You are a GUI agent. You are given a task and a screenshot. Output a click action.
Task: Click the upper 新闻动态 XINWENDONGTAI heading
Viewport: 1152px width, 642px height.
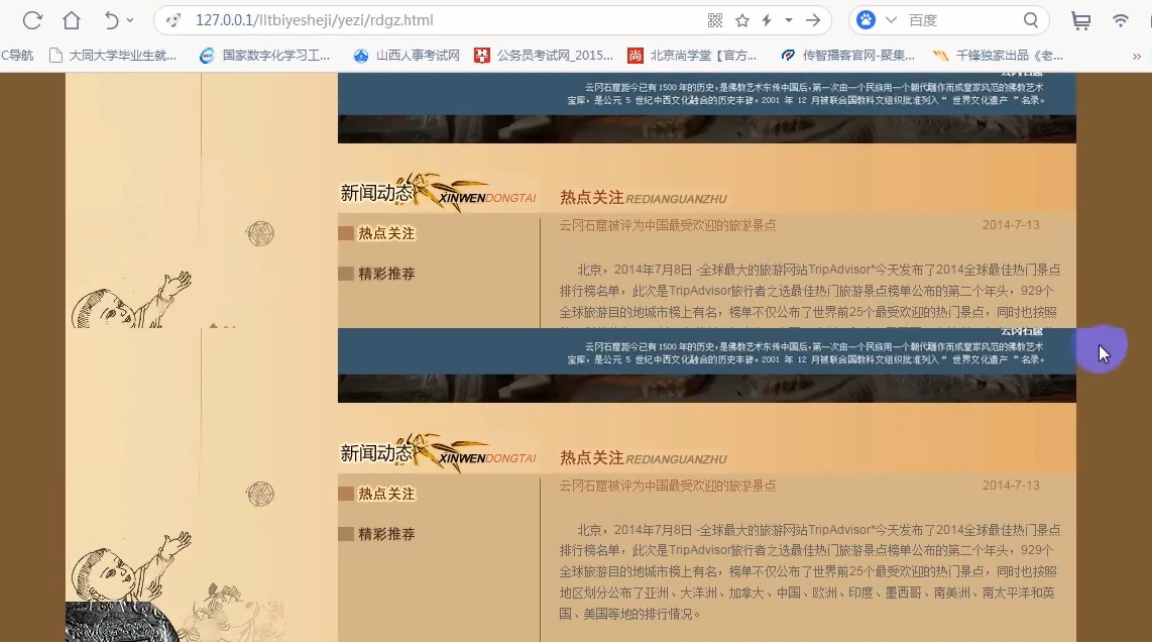point(438,193)
